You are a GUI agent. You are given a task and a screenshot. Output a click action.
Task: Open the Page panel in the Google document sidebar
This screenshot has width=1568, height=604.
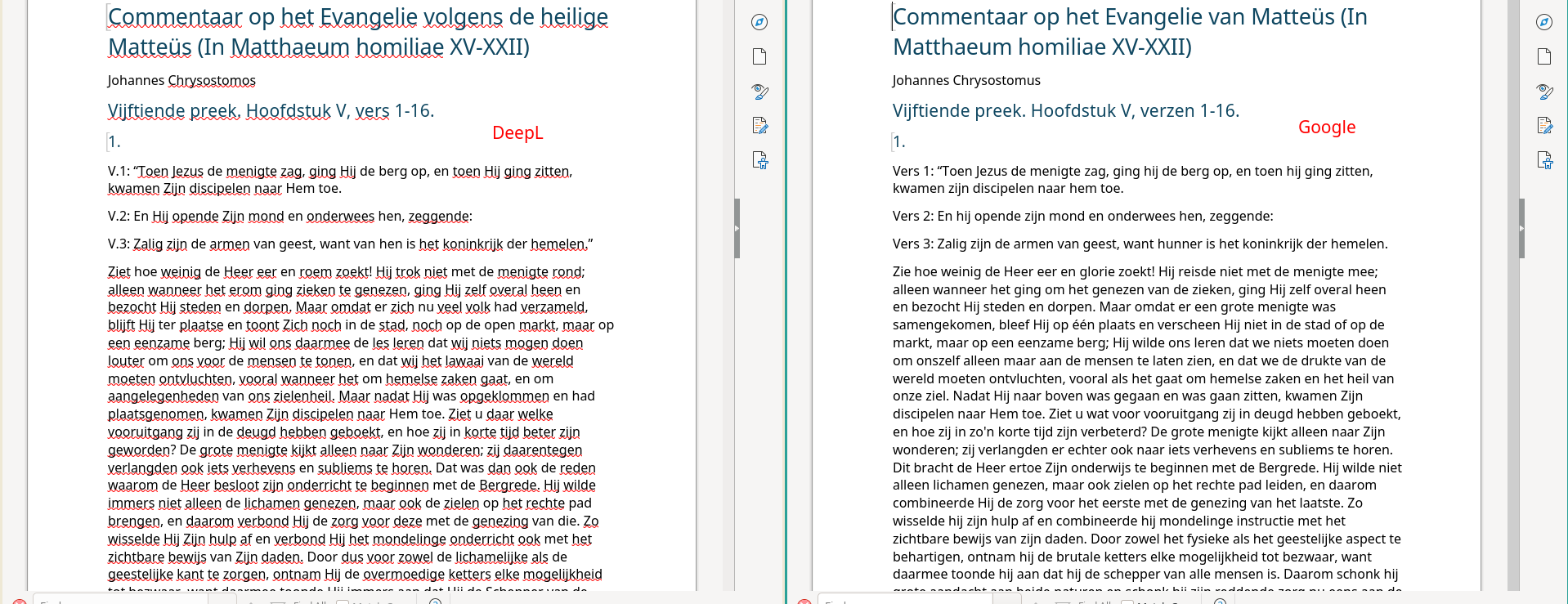coord(1544,56)
